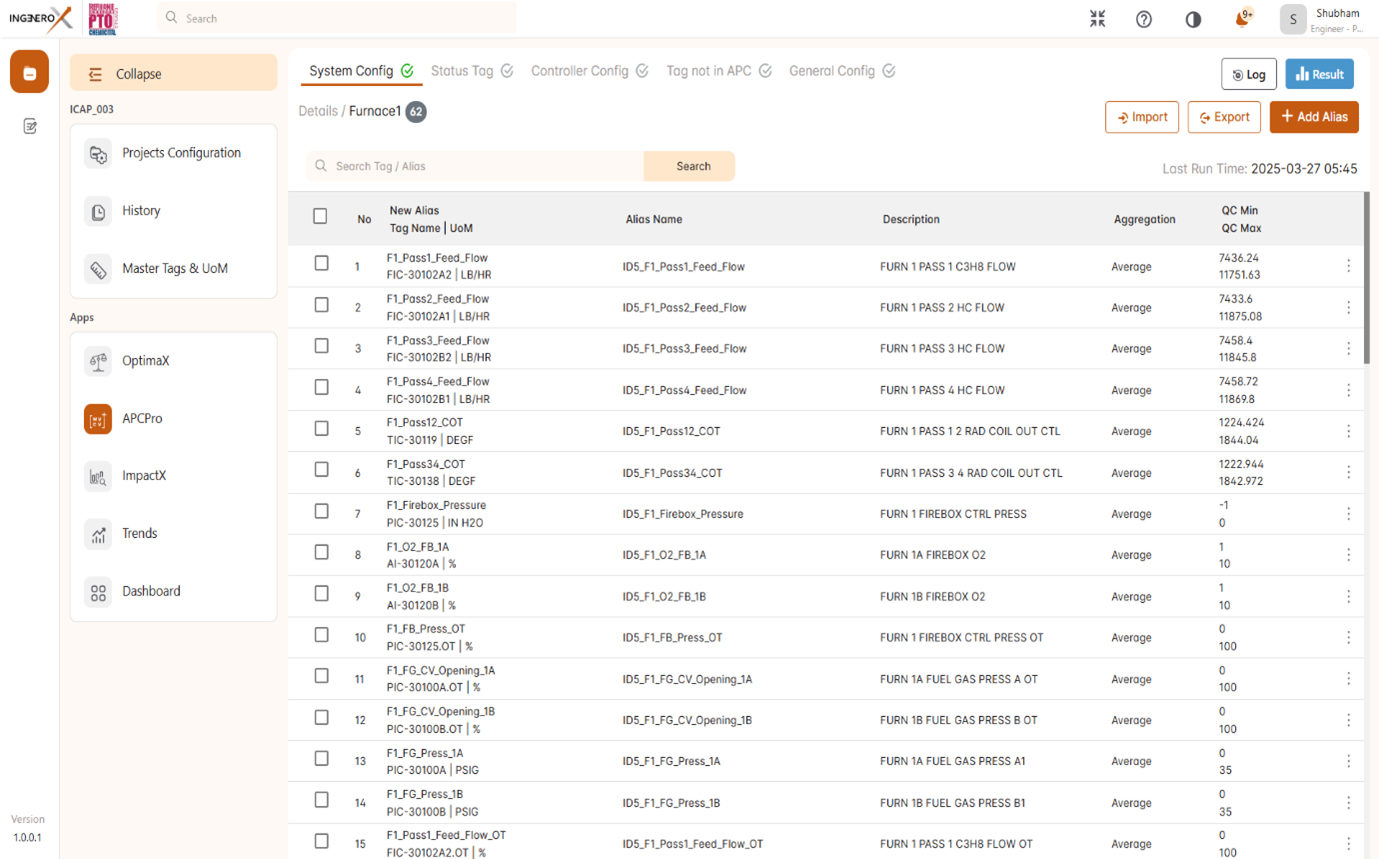
Task: Click the edit notes icon in left rail
Action: click(30, 126)
